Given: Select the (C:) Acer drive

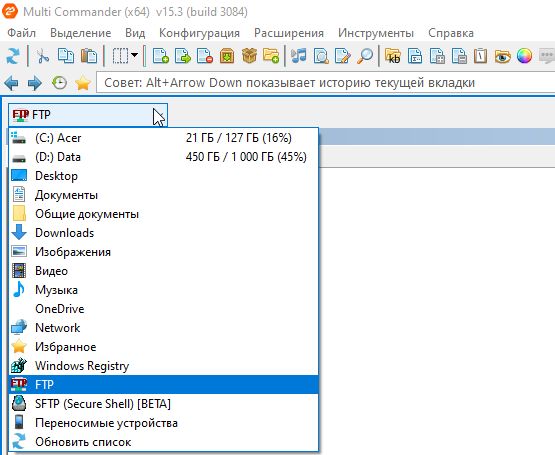Looking at the screenshot, I should [x=164, y=138].
